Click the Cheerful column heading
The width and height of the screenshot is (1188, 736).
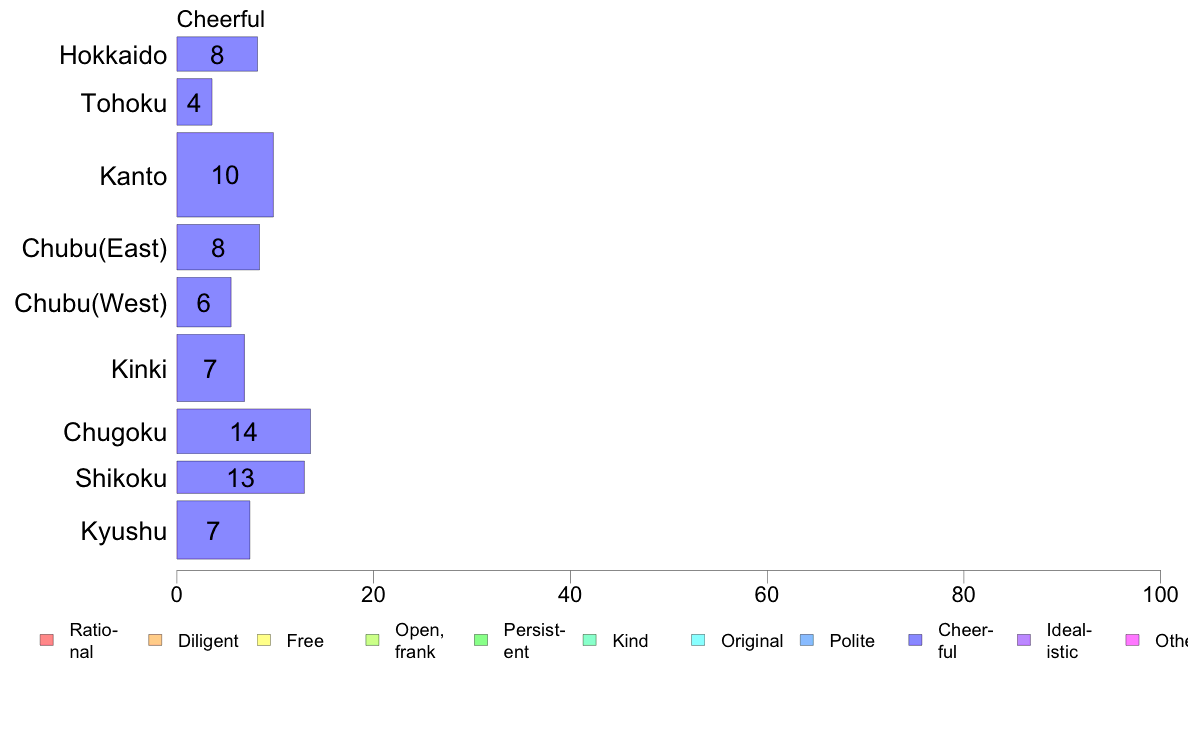(220, 19)
